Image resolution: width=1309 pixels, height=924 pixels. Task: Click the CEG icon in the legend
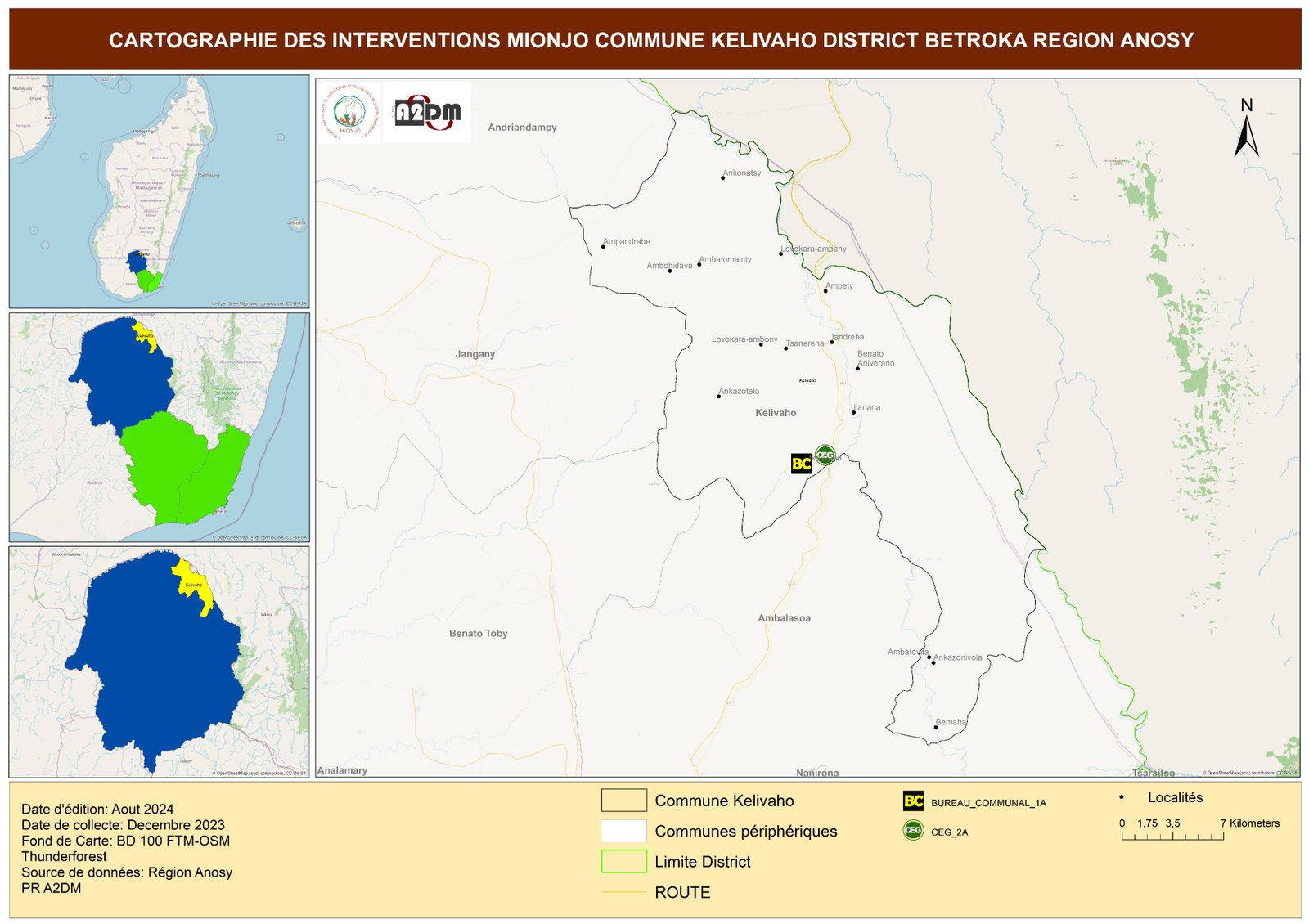coord(913,830)
